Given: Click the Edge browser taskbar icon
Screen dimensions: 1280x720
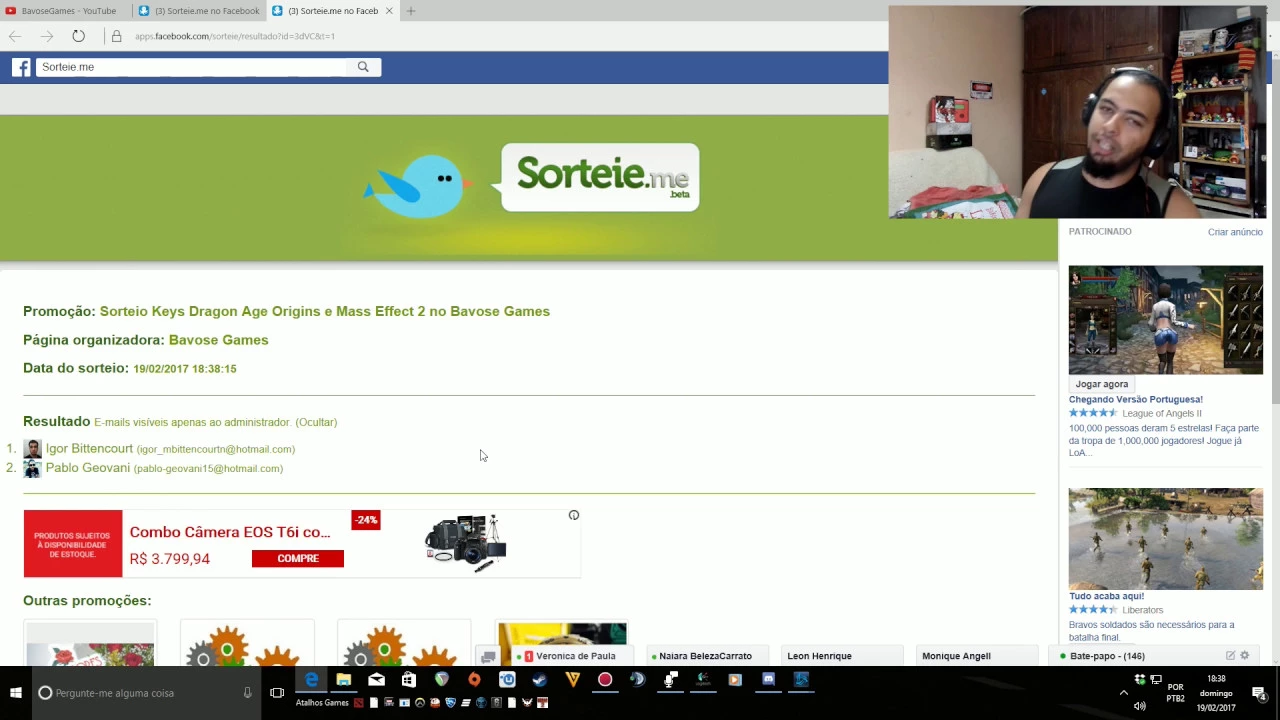Looking at the screenshot, I should (x=312, y=680).
